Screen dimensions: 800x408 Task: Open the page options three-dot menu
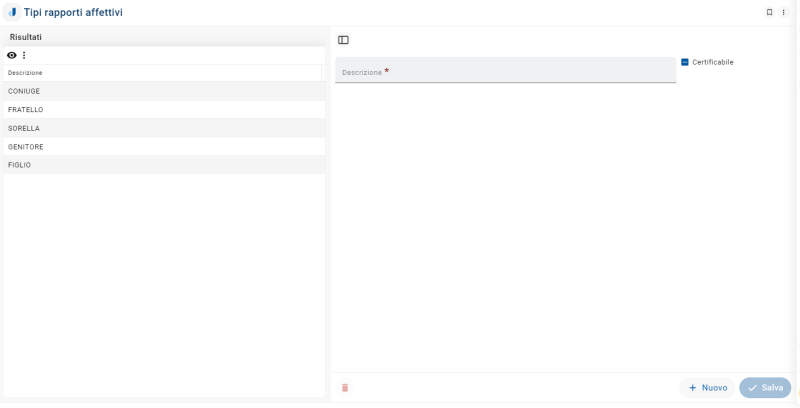(784, 12)
